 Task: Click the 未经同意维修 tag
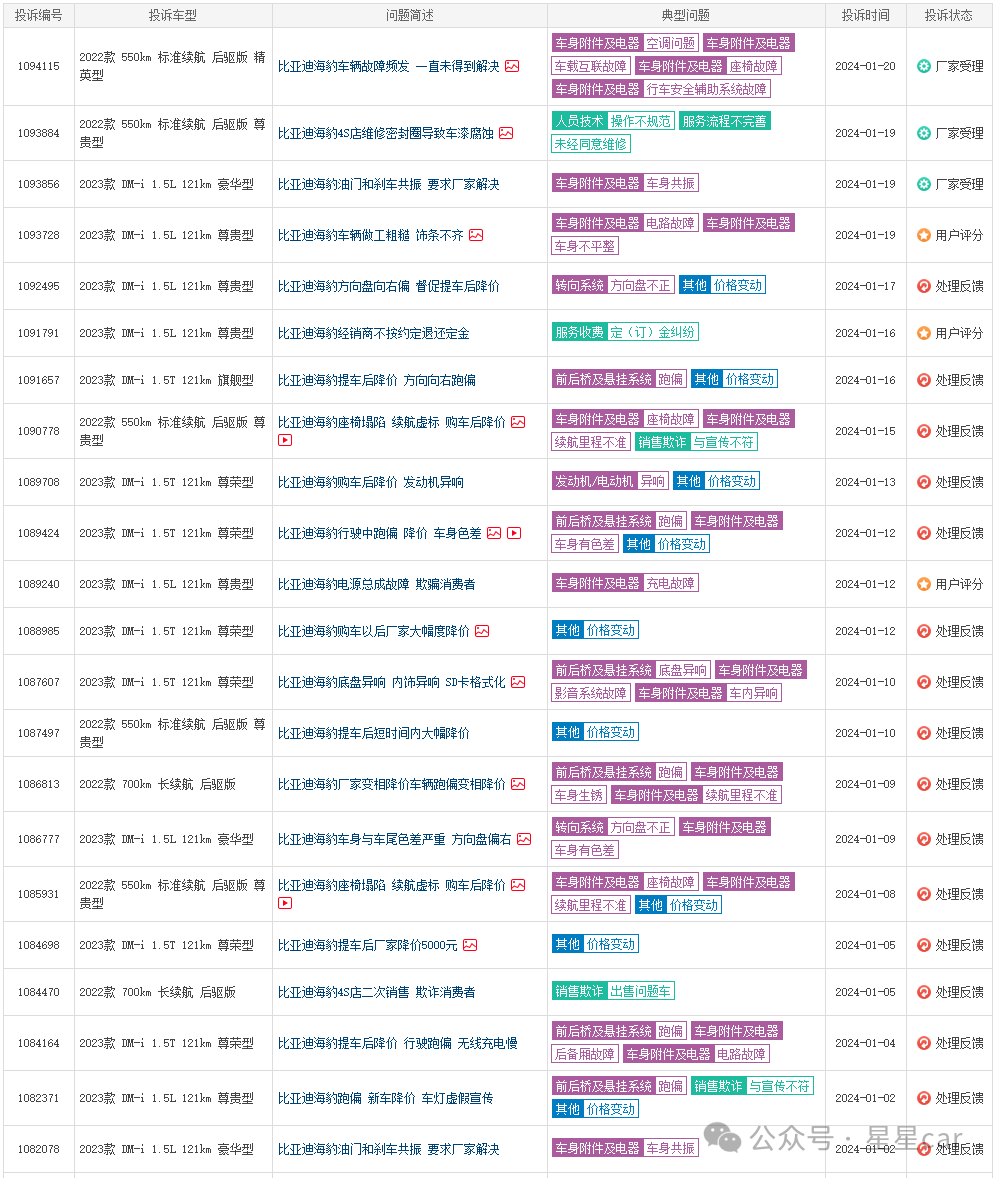(x=590, y=144)
